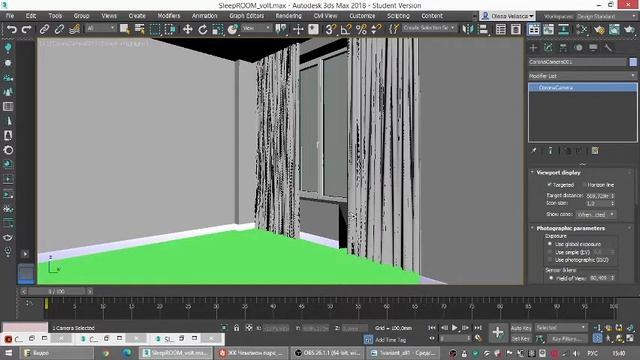The width and height of the screenshot is (640, 360).
Task: Toggle the Targeted checkbox
Action: (549, 185)
